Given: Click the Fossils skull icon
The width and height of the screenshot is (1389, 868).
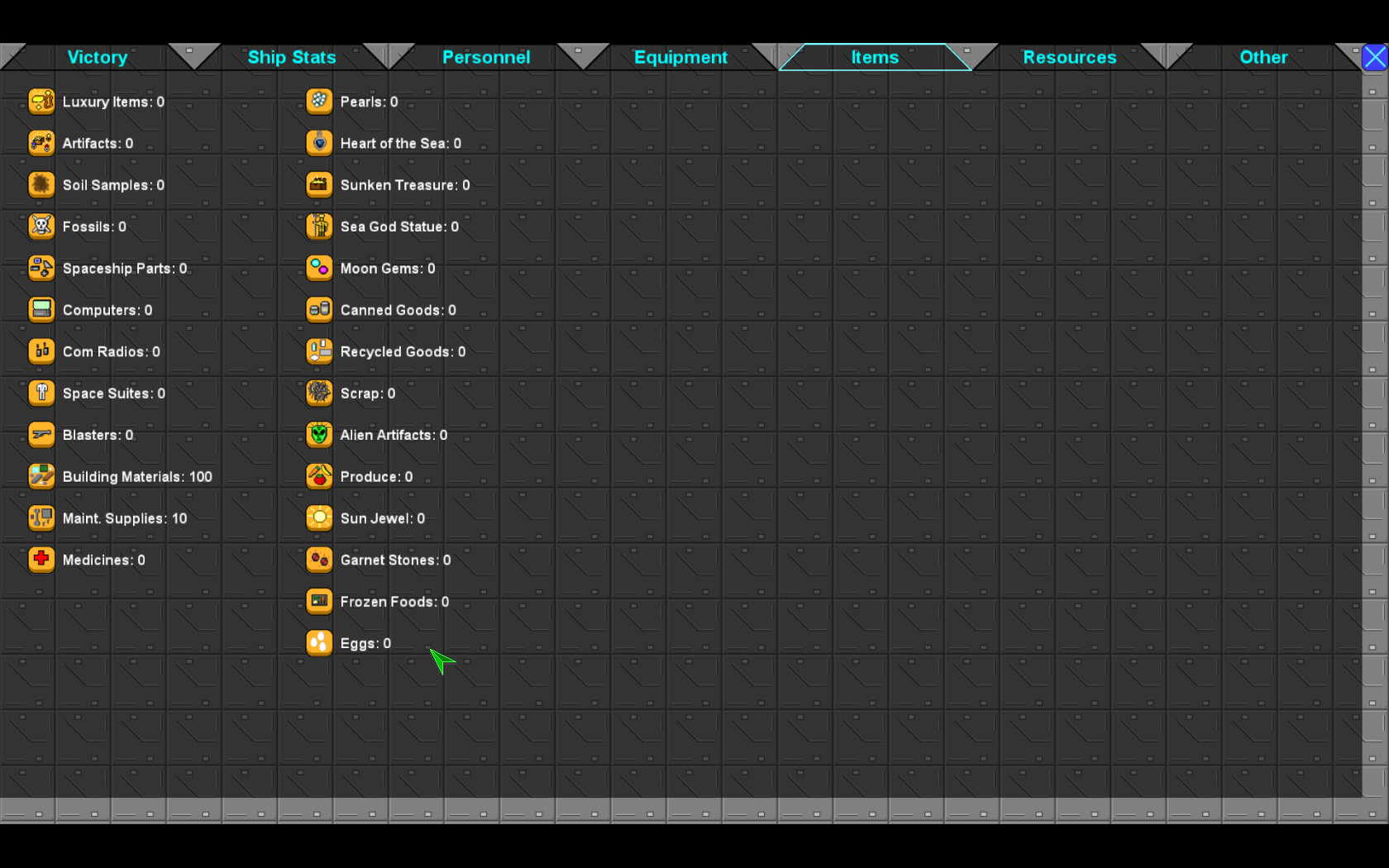Looking at the screenshot, I should coord(41,227).
